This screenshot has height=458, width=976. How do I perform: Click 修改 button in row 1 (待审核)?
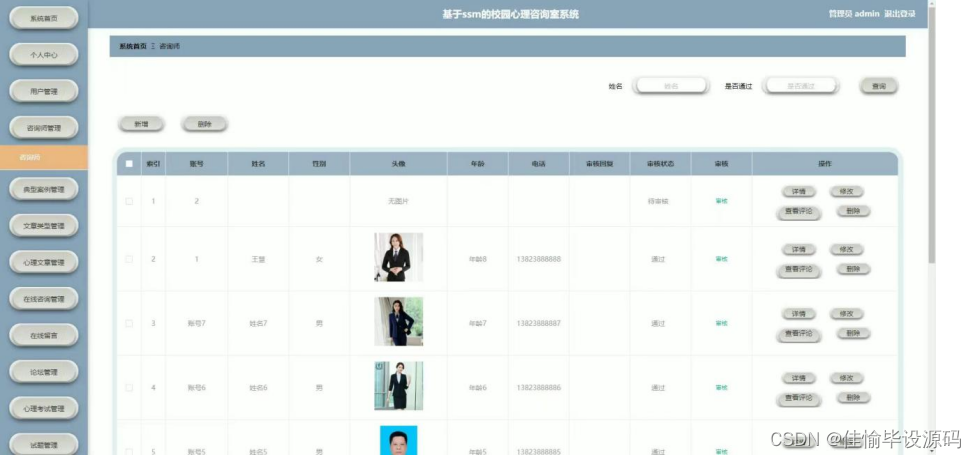coord(847,192)
